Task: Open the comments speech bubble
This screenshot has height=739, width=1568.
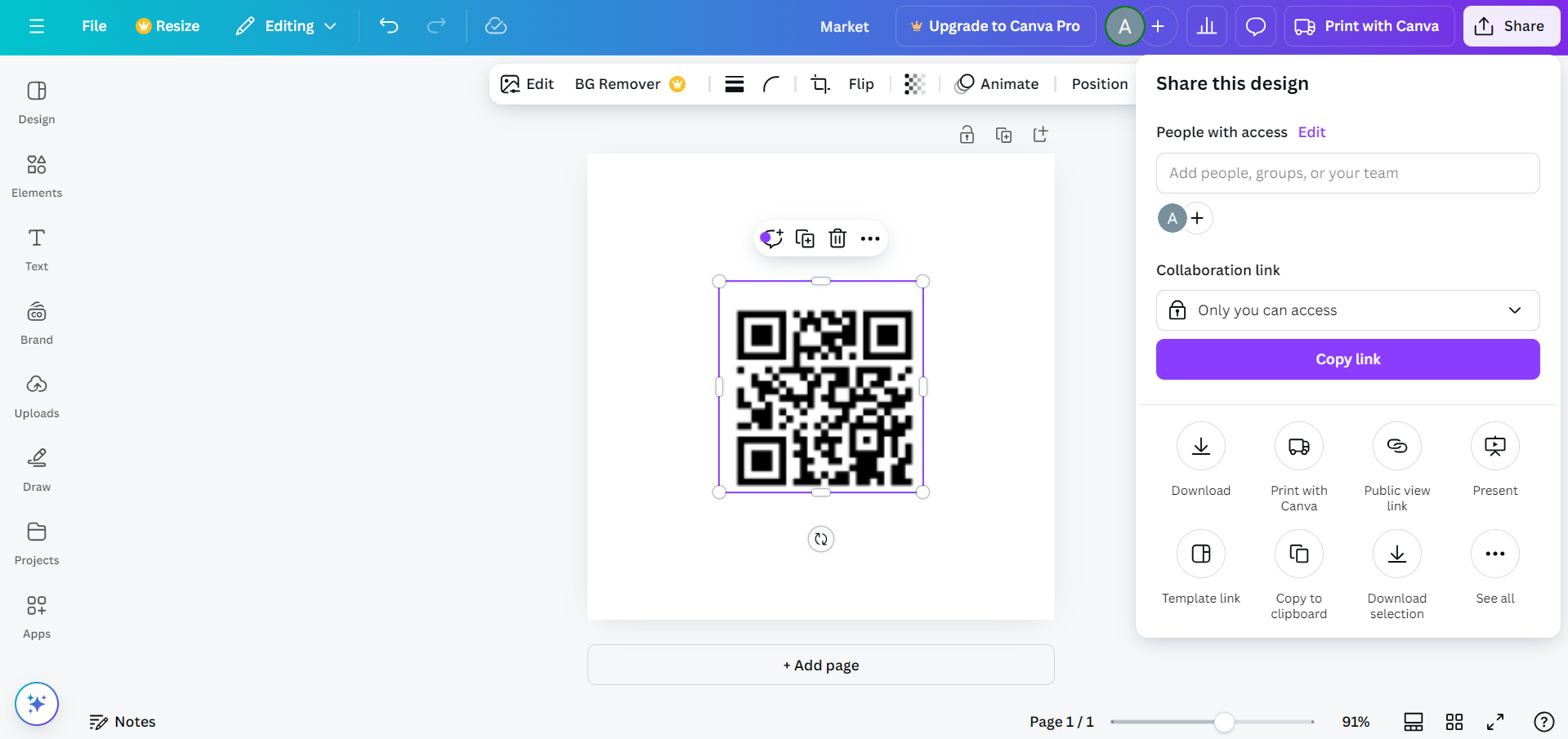Action: 1256,26
